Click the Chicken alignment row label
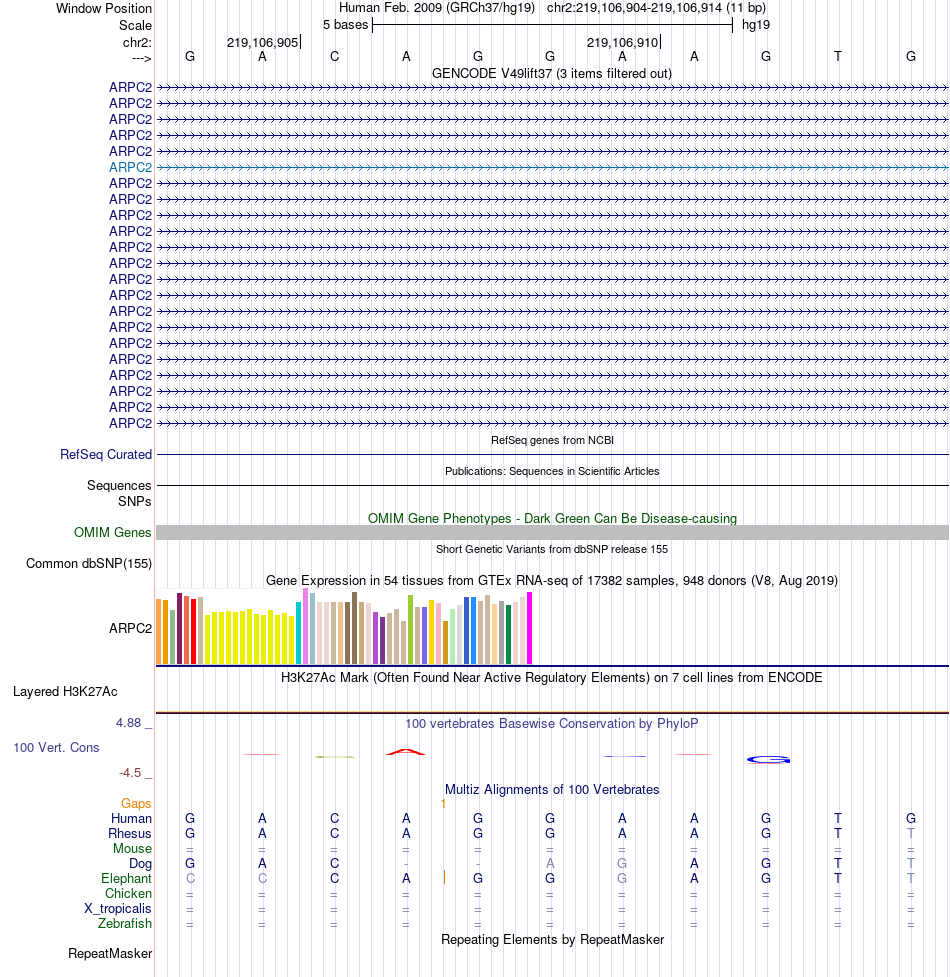The image size is (950, 977). [128, 894]
